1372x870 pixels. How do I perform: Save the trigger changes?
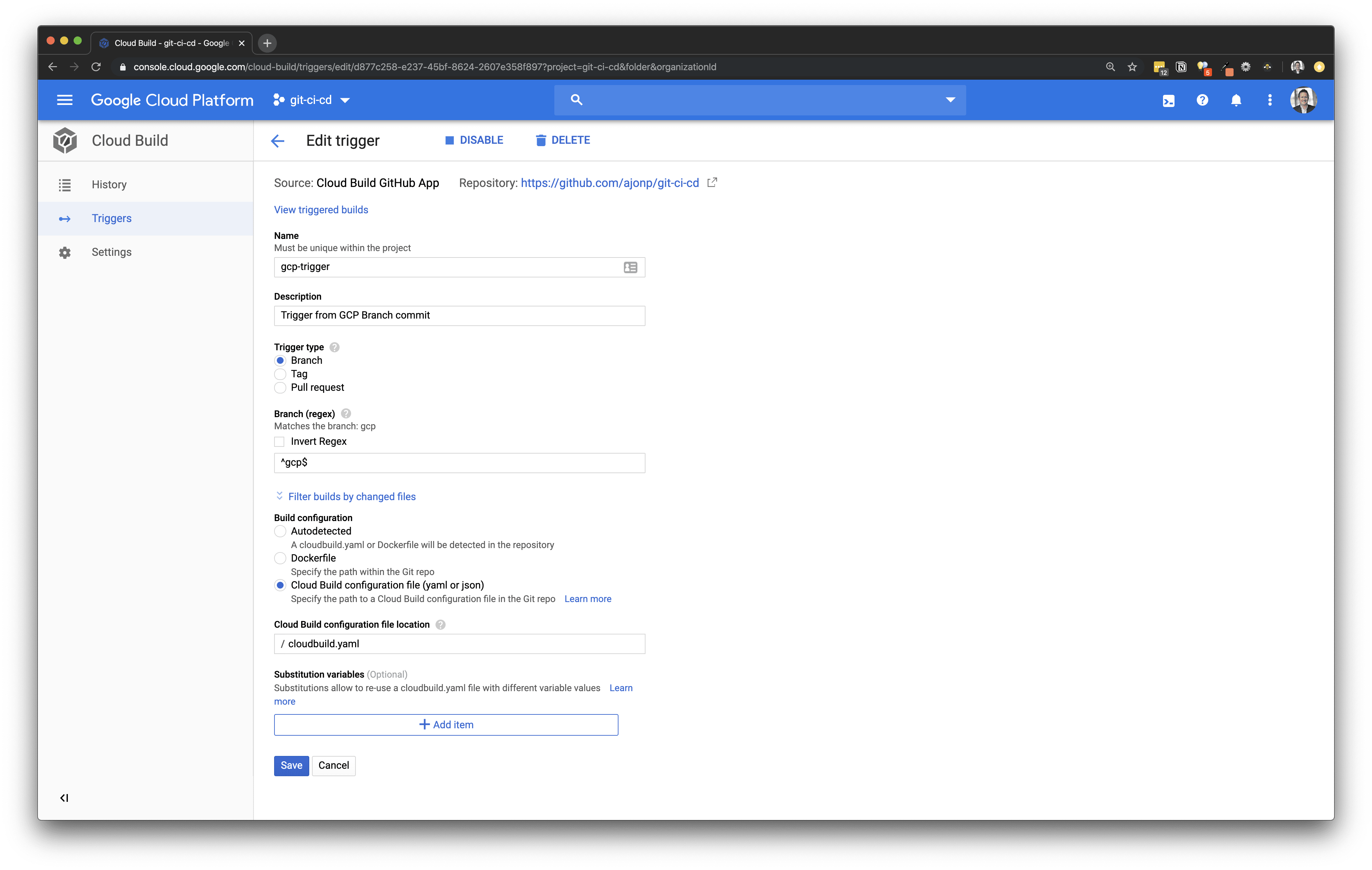tap(291, 766)
